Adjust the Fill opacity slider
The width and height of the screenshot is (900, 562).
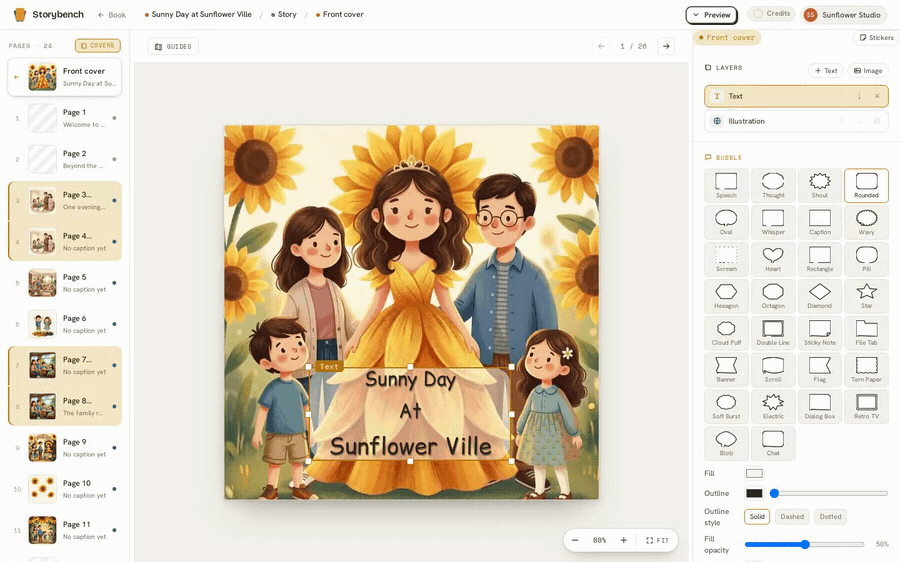tap(804, 544)
